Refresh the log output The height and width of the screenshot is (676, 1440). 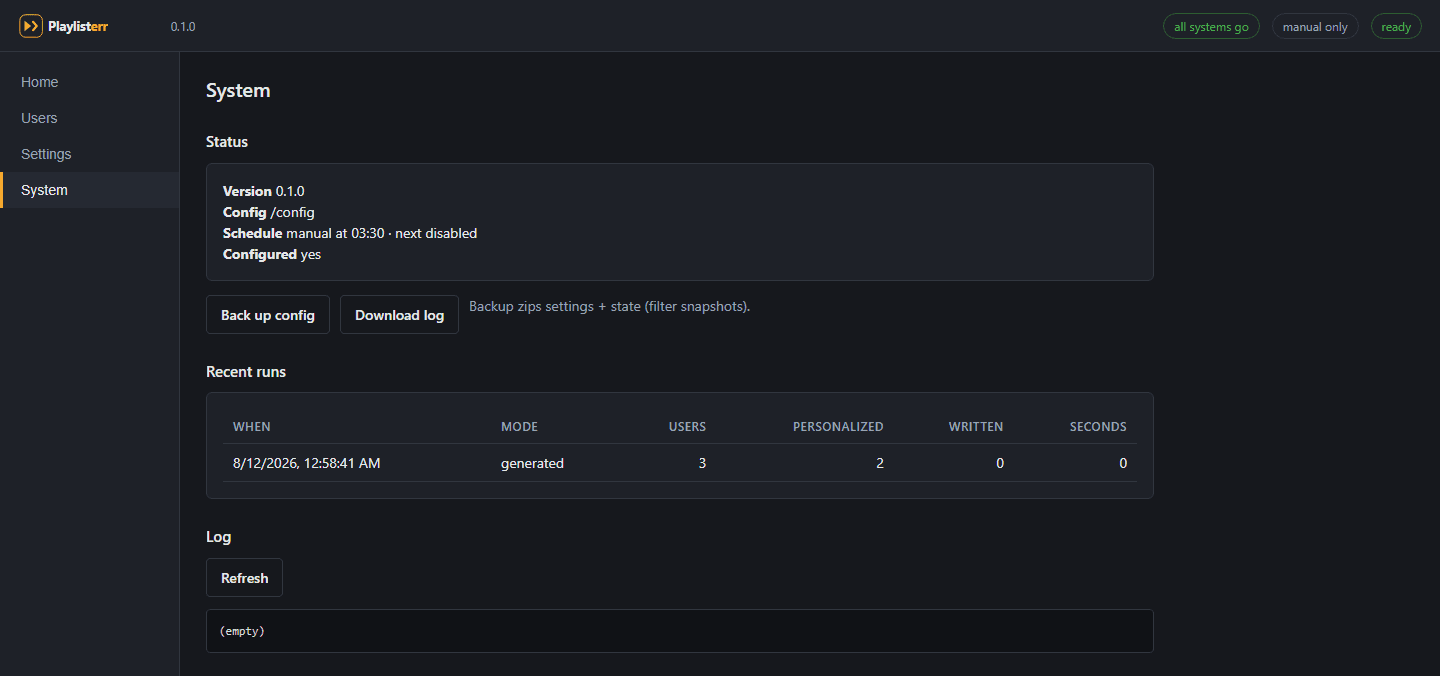coord(244,578)
